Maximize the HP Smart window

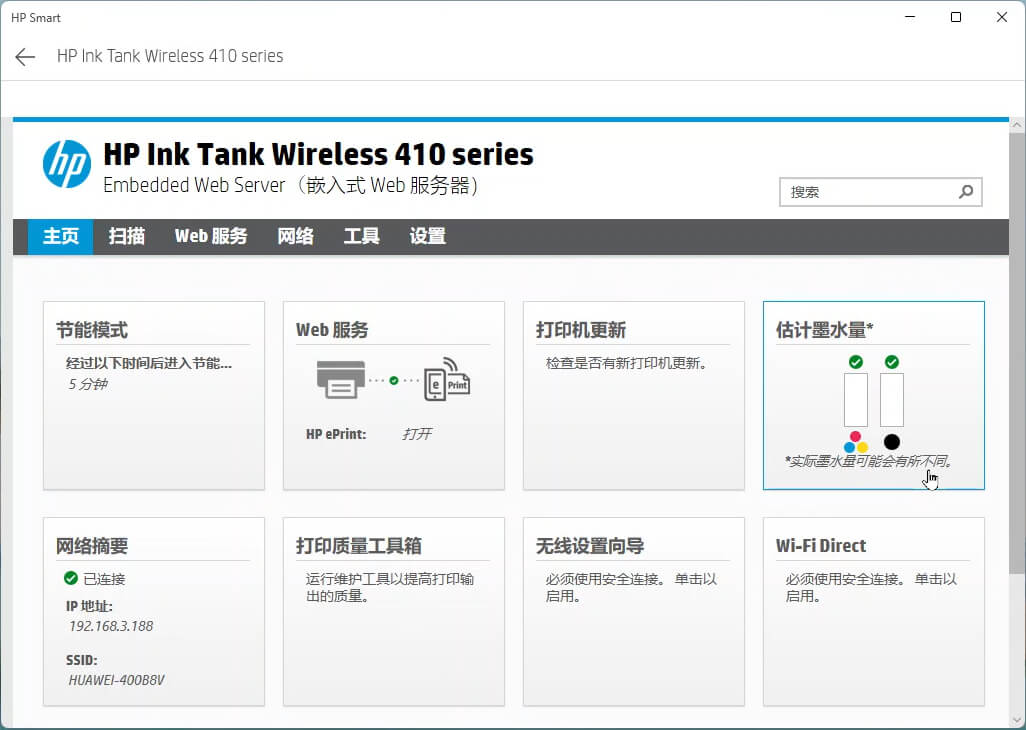(956, 17)
